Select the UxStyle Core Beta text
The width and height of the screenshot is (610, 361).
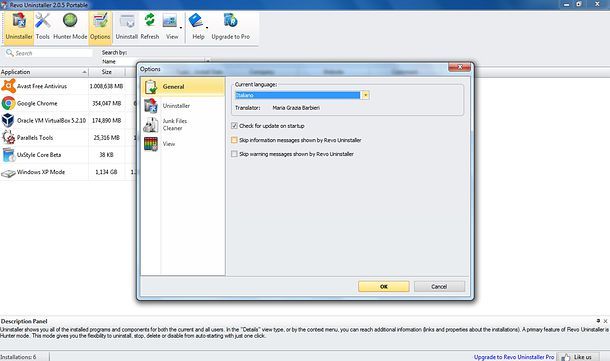point(39,155)
